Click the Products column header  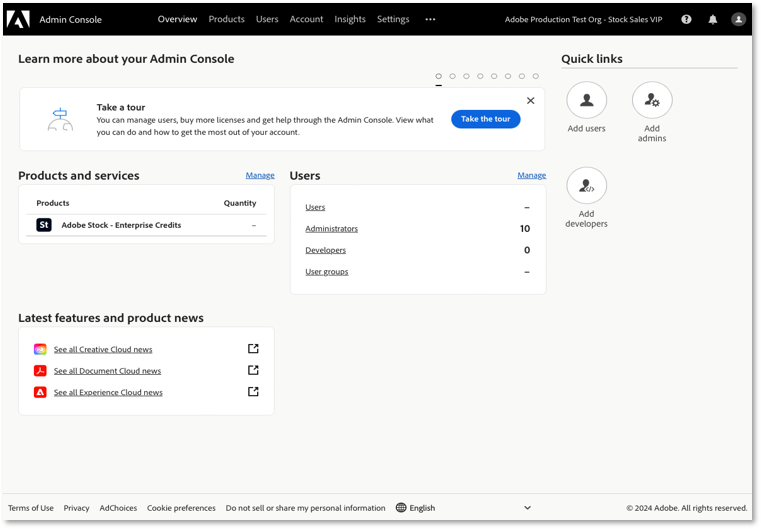tap(53, 203)
